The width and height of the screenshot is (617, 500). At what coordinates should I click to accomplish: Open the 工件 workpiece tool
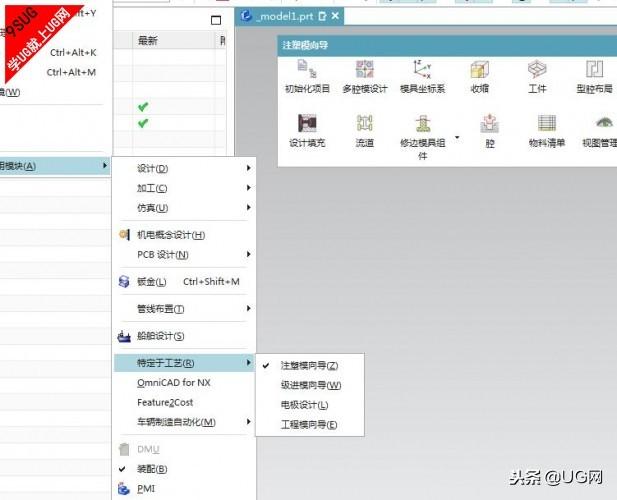pos(537,77)
